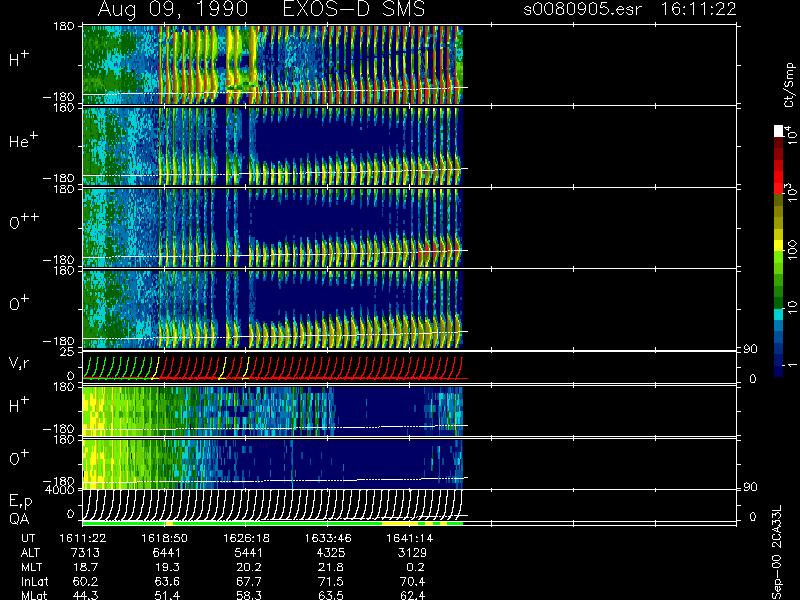Select the header time '16:11:22'
Viewport: 800px width, 600px height.
(698, 9)
